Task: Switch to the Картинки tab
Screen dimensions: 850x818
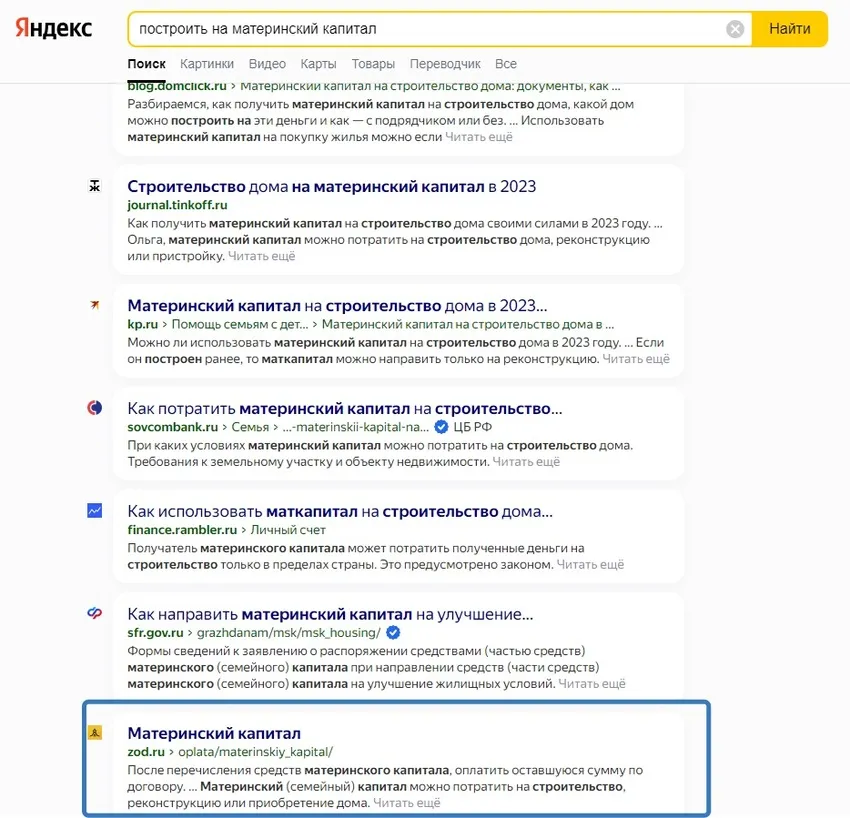Action: pyautogui.click(x=207, y=62)
